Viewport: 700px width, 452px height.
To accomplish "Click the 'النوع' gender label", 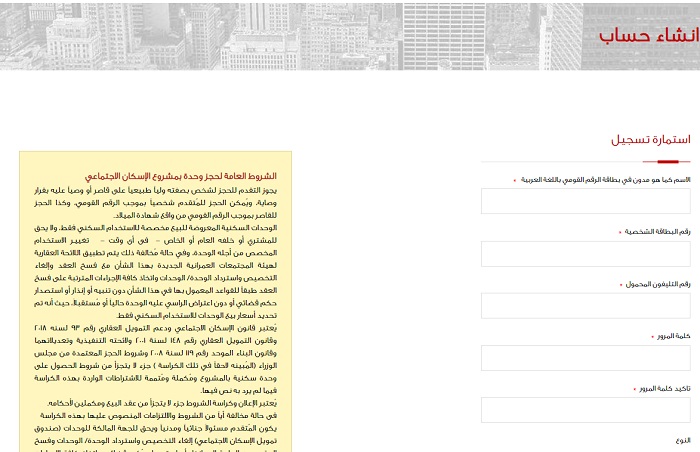I will tap(682, 440).
